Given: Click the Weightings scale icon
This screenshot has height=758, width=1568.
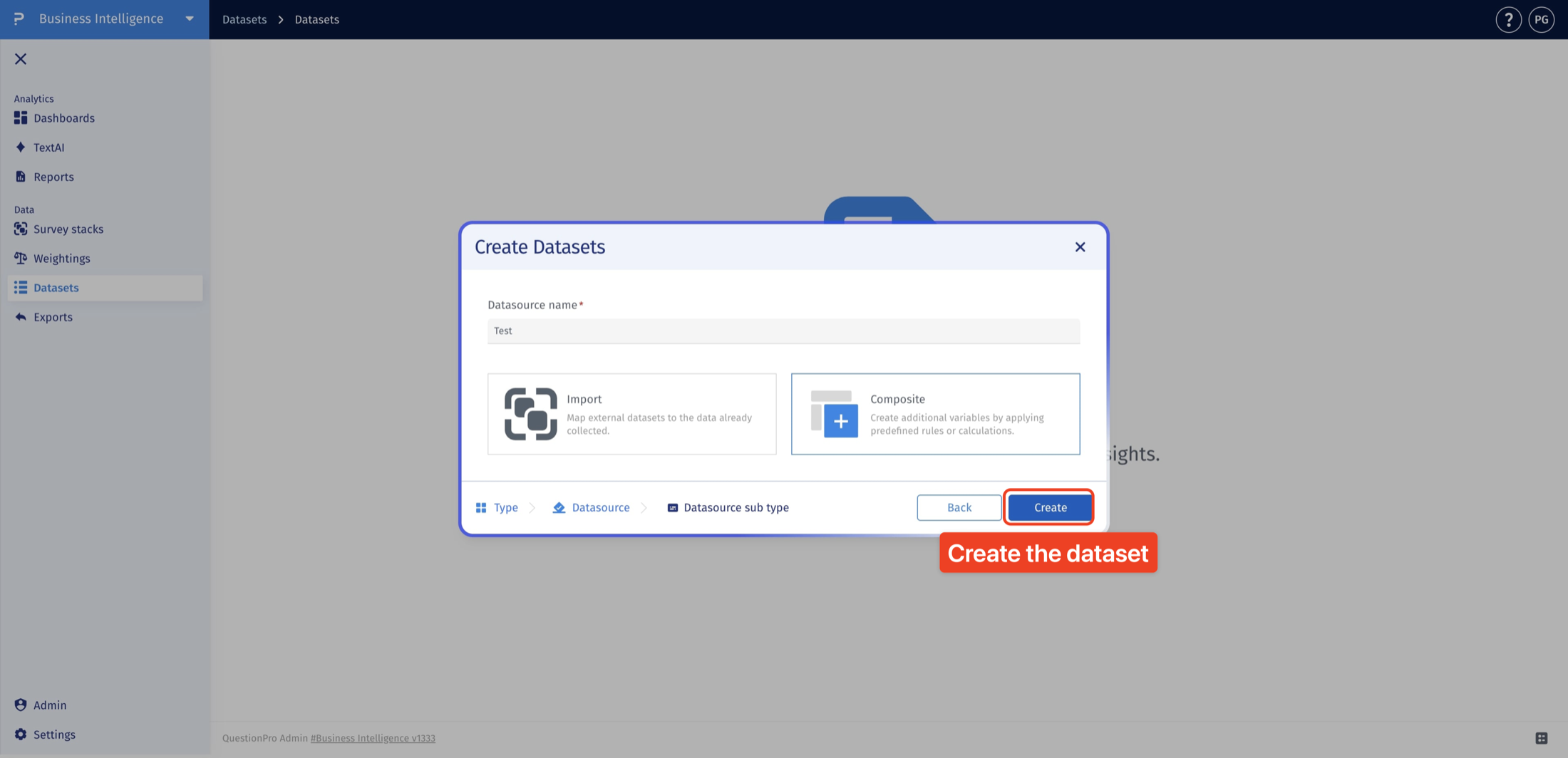Looking at the screenshot, I should coord(21,258).
